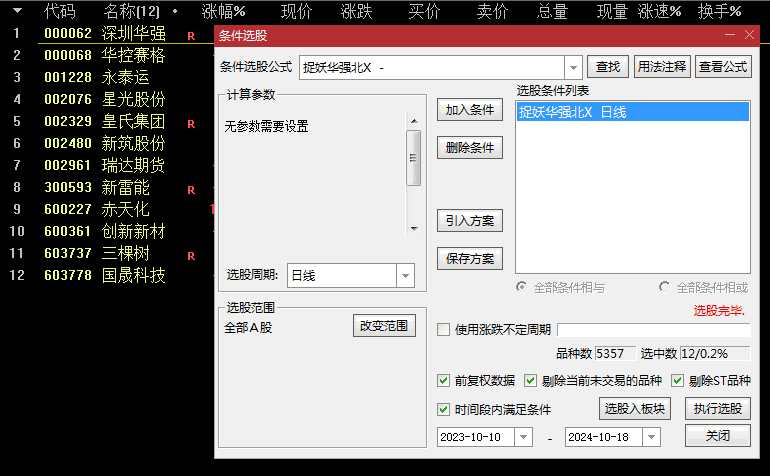Select stock row 600361 创新新材
The width and height of the screenshot is (770, 476).
107,231
